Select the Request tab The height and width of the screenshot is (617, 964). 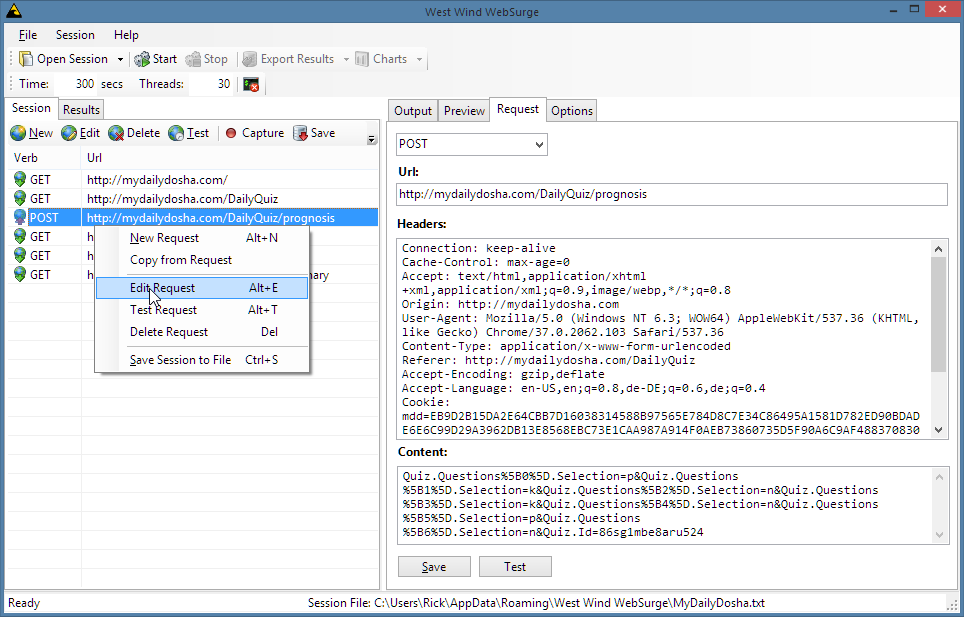pos(518,109)
